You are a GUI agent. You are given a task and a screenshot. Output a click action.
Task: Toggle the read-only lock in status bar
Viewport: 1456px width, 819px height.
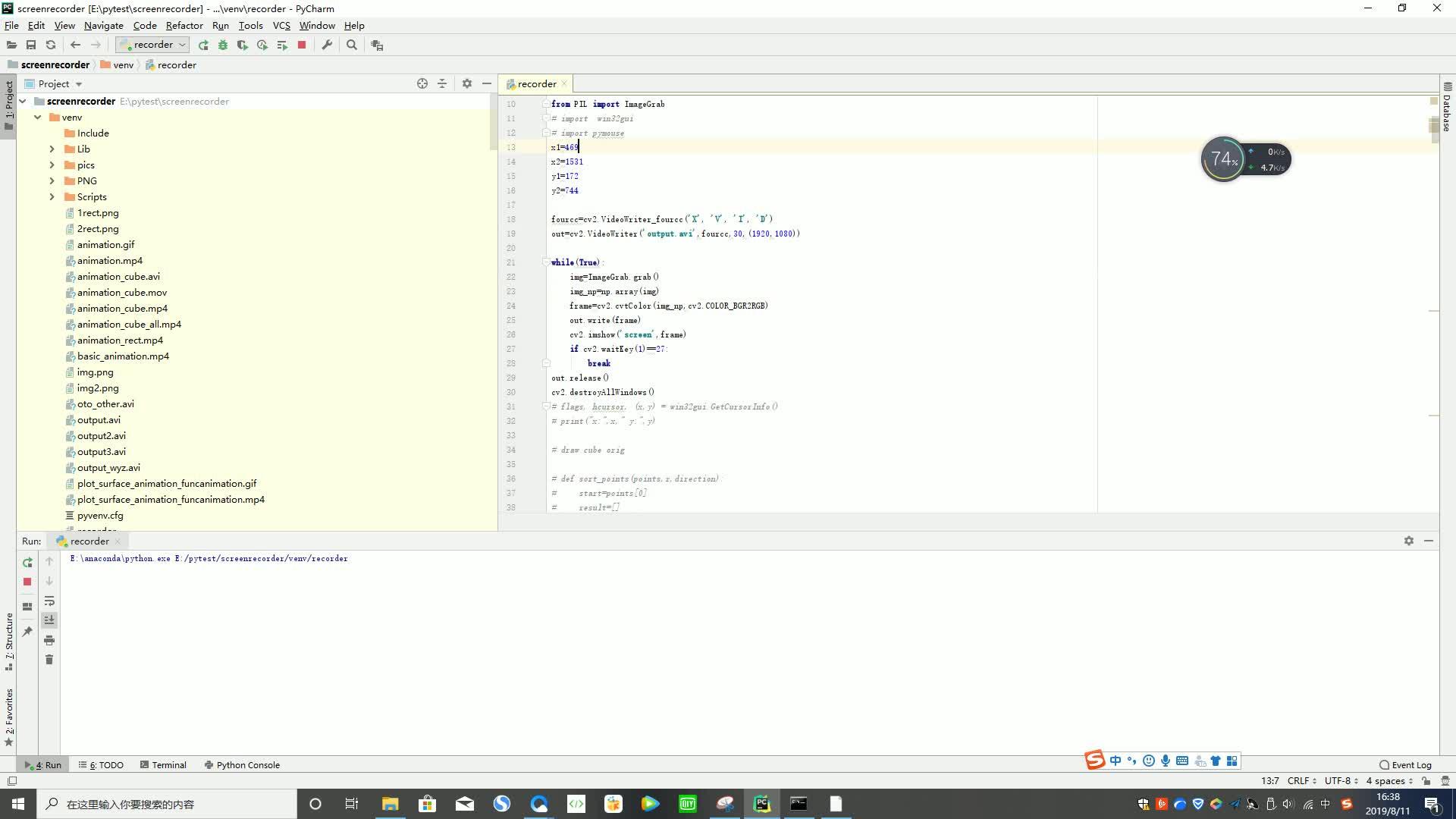click(x=1426, y=780)
